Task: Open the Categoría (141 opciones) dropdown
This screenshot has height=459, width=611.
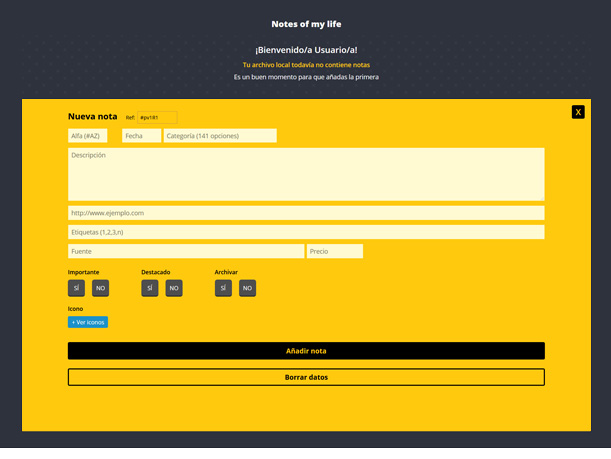Action: (x=220, y=136)
